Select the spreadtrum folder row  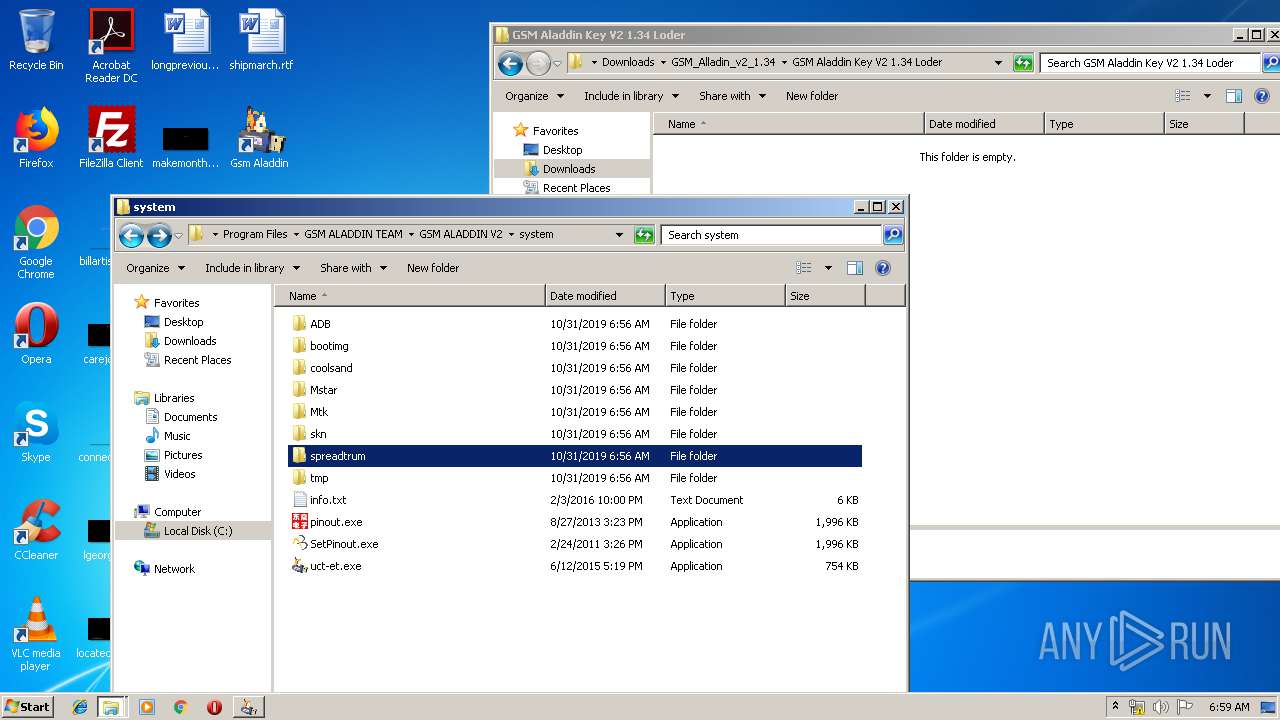[x=575, y=456]
